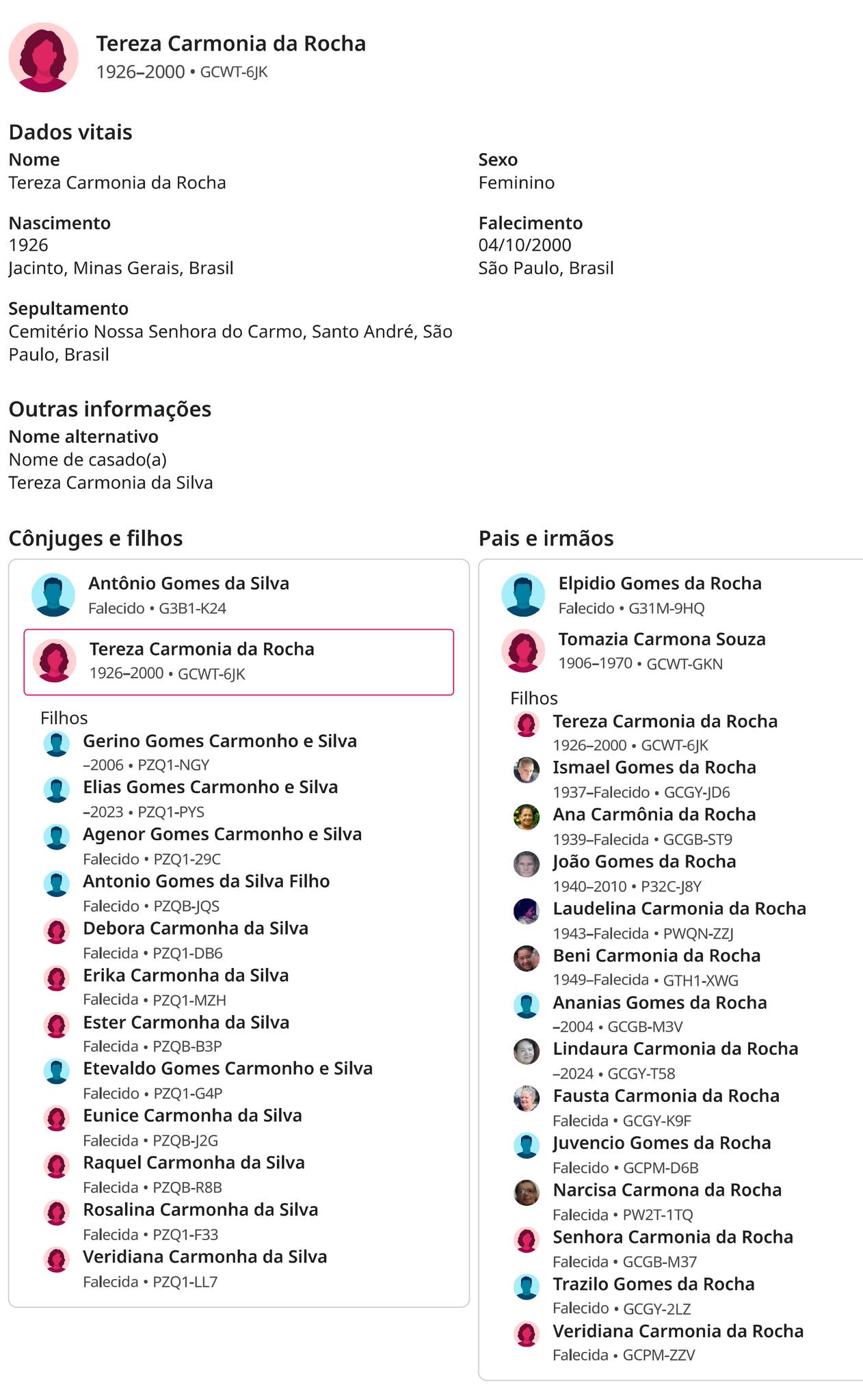Click Tomazia Carmona Souza's avatar icon
Image resolution: width=863 pixels, height=1400 pixels.
(x=523, y=650)
